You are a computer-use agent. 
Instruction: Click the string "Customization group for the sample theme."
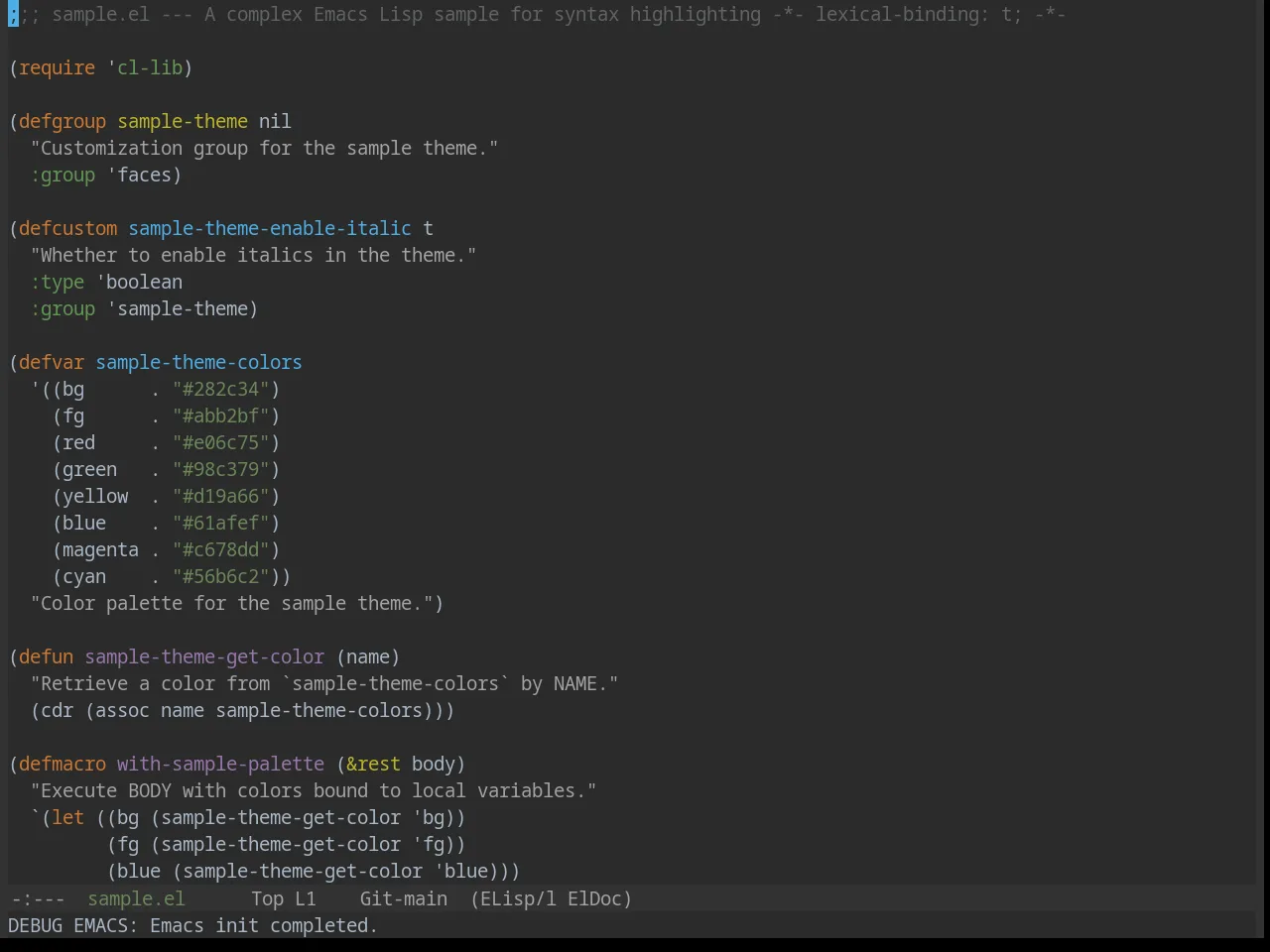click(x=264, y=148)
